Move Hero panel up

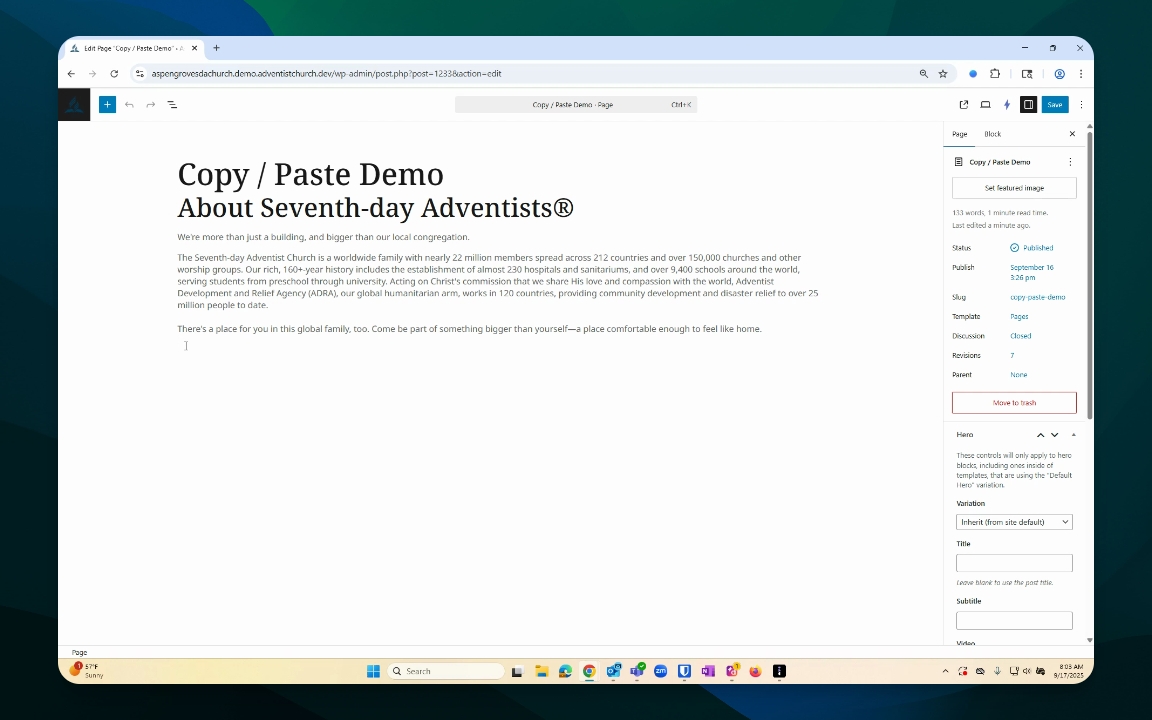(1040, 435)
